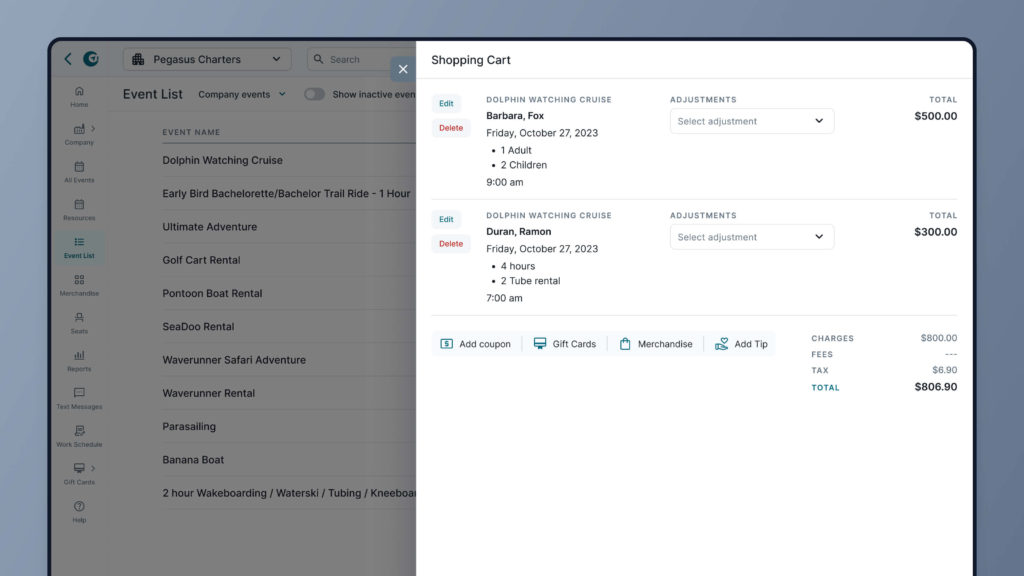Viewport: 1024px width, 576px height.
Task: Open adjustment dropdown for Duran, Ramon
Action: (751, 237)
